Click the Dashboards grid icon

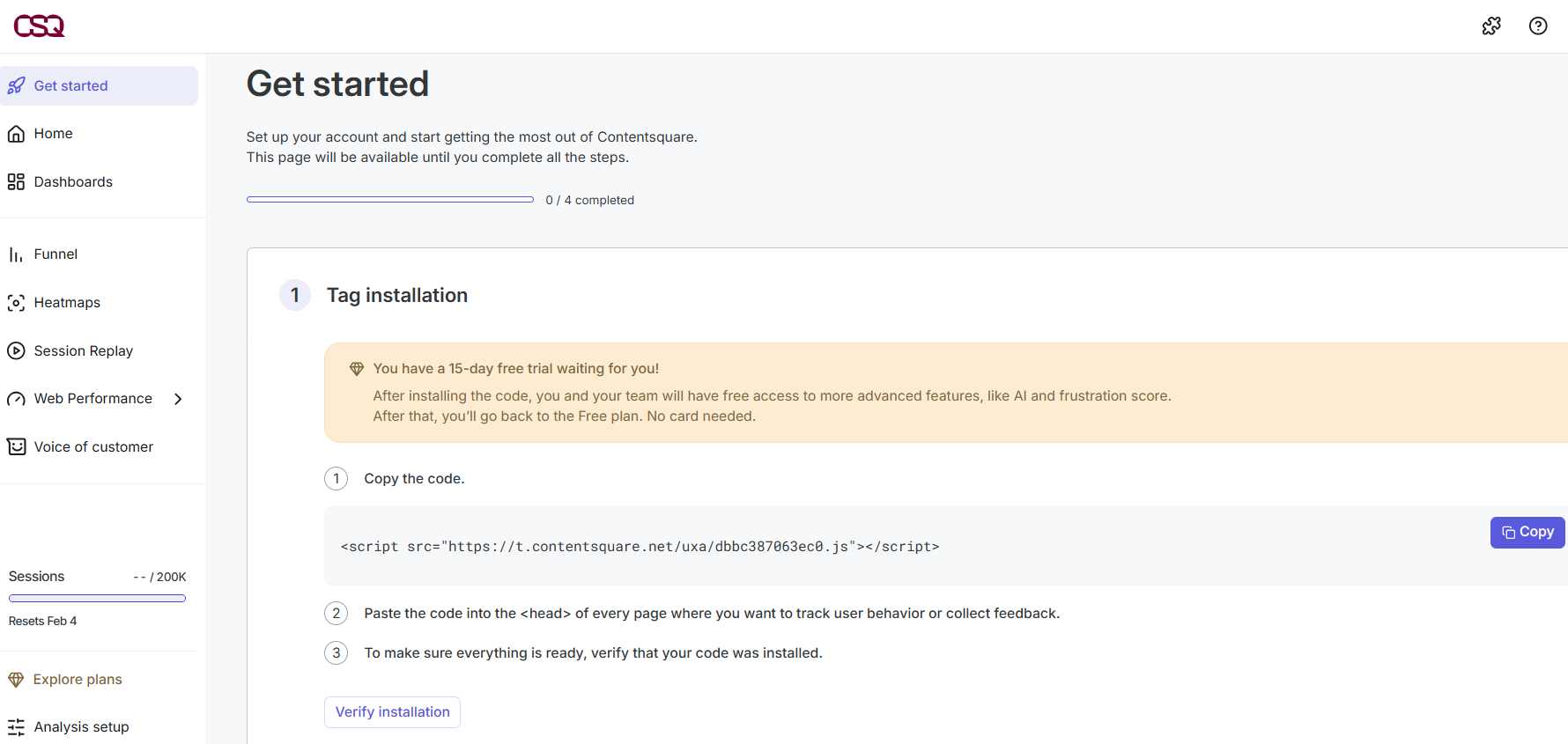coord(16,182)
